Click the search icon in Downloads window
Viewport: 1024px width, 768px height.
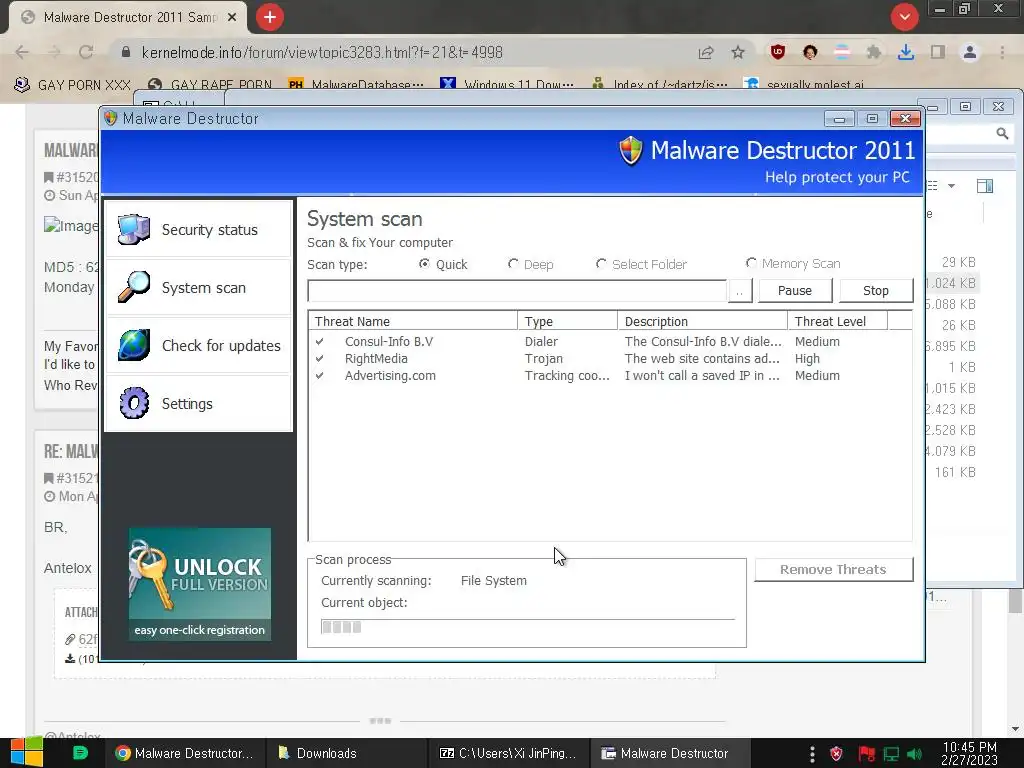pyautogui.click(x=1002, y=134)
